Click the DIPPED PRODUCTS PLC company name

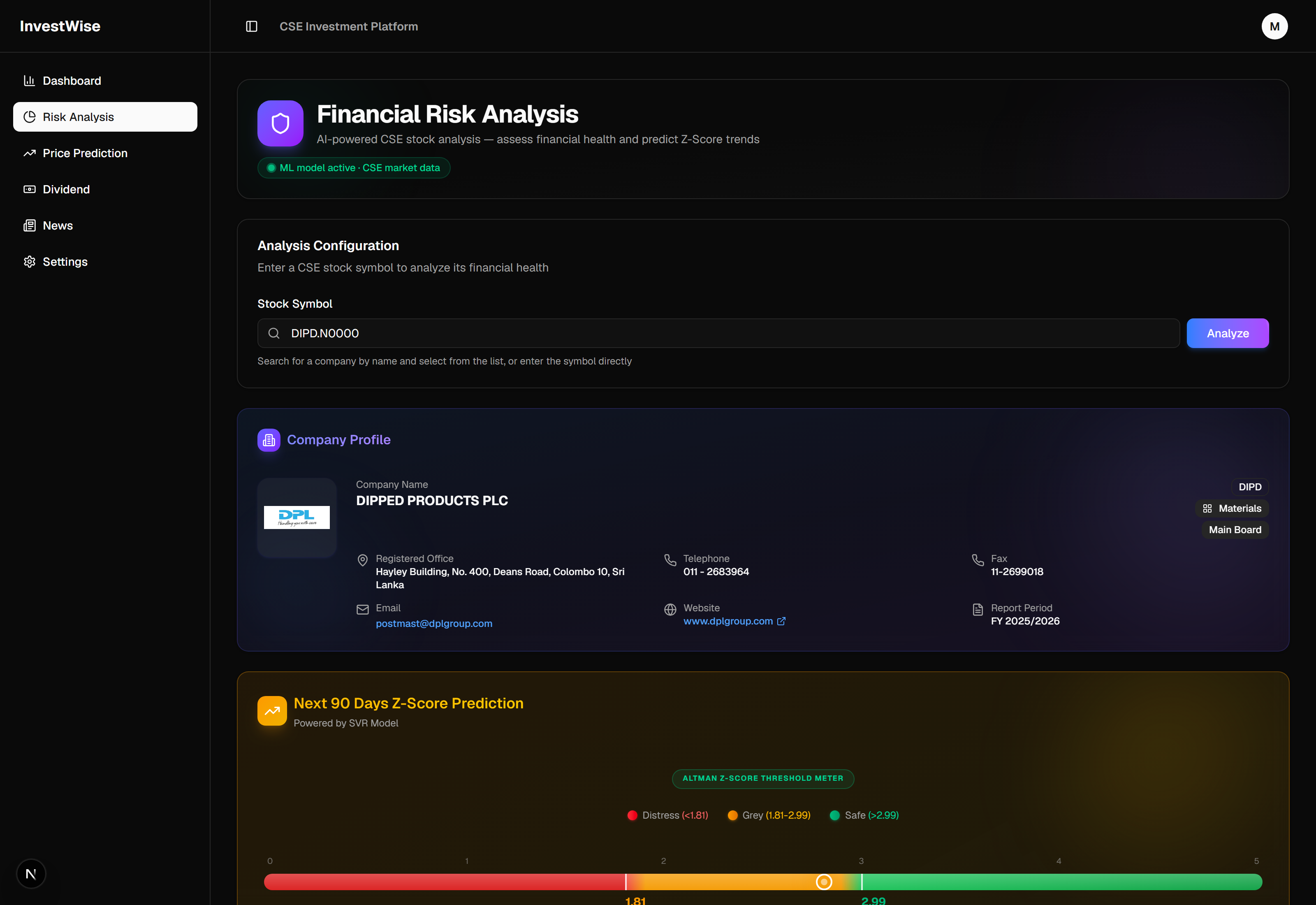pyautogui.click(x=432, y=501)
